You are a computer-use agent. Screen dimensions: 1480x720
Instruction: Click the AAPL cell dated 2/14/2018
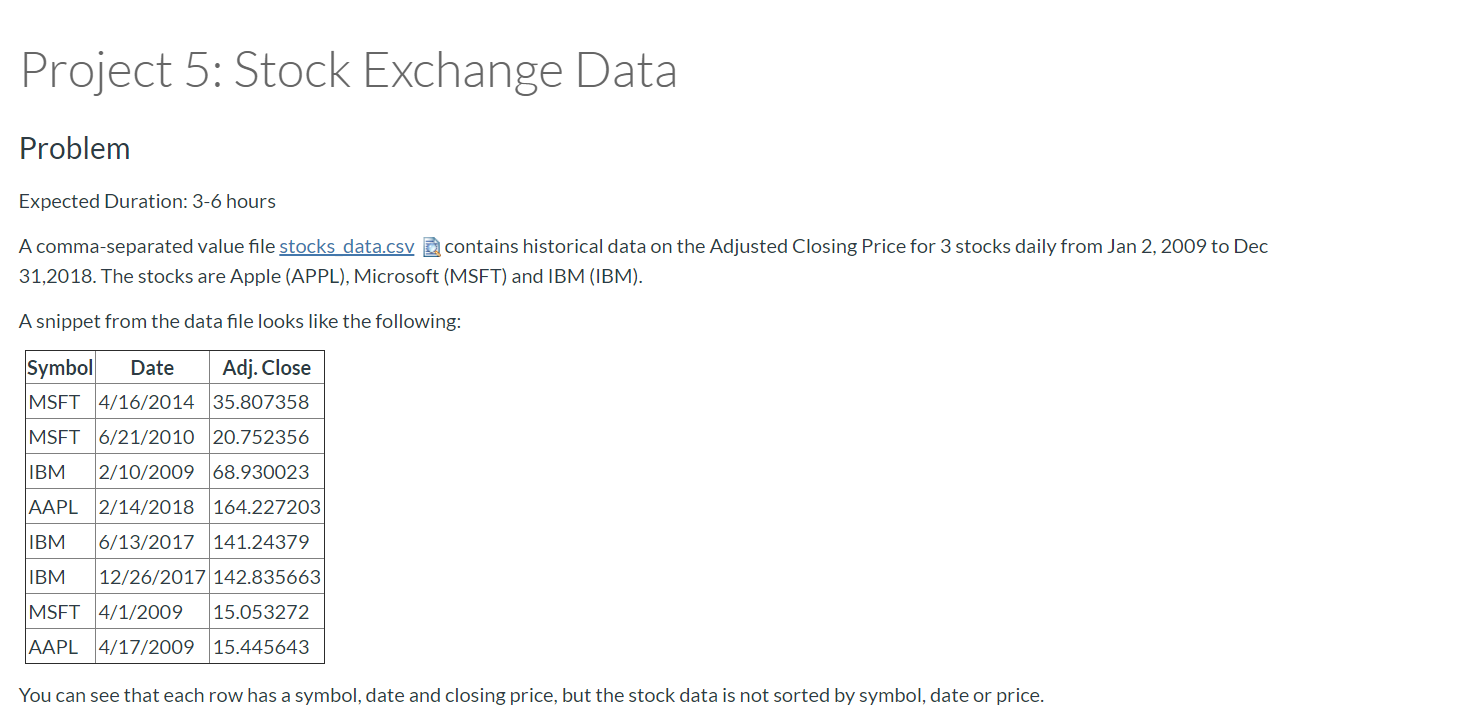point(60,507)
